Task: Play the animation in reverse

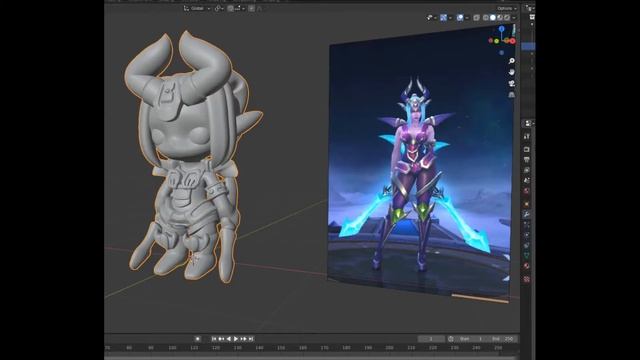Action: click(229, 339)
